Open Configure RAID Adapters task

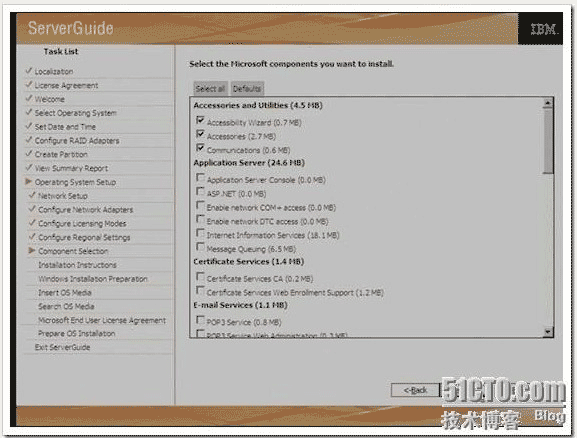77,141
